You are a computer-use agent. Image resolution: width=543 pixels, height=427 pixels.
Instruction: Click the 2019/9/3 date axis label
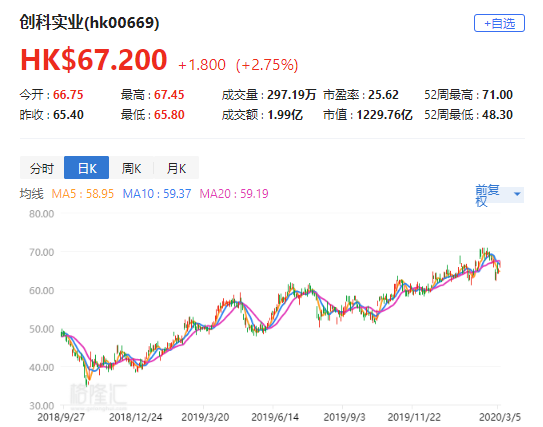click(344, 417)
